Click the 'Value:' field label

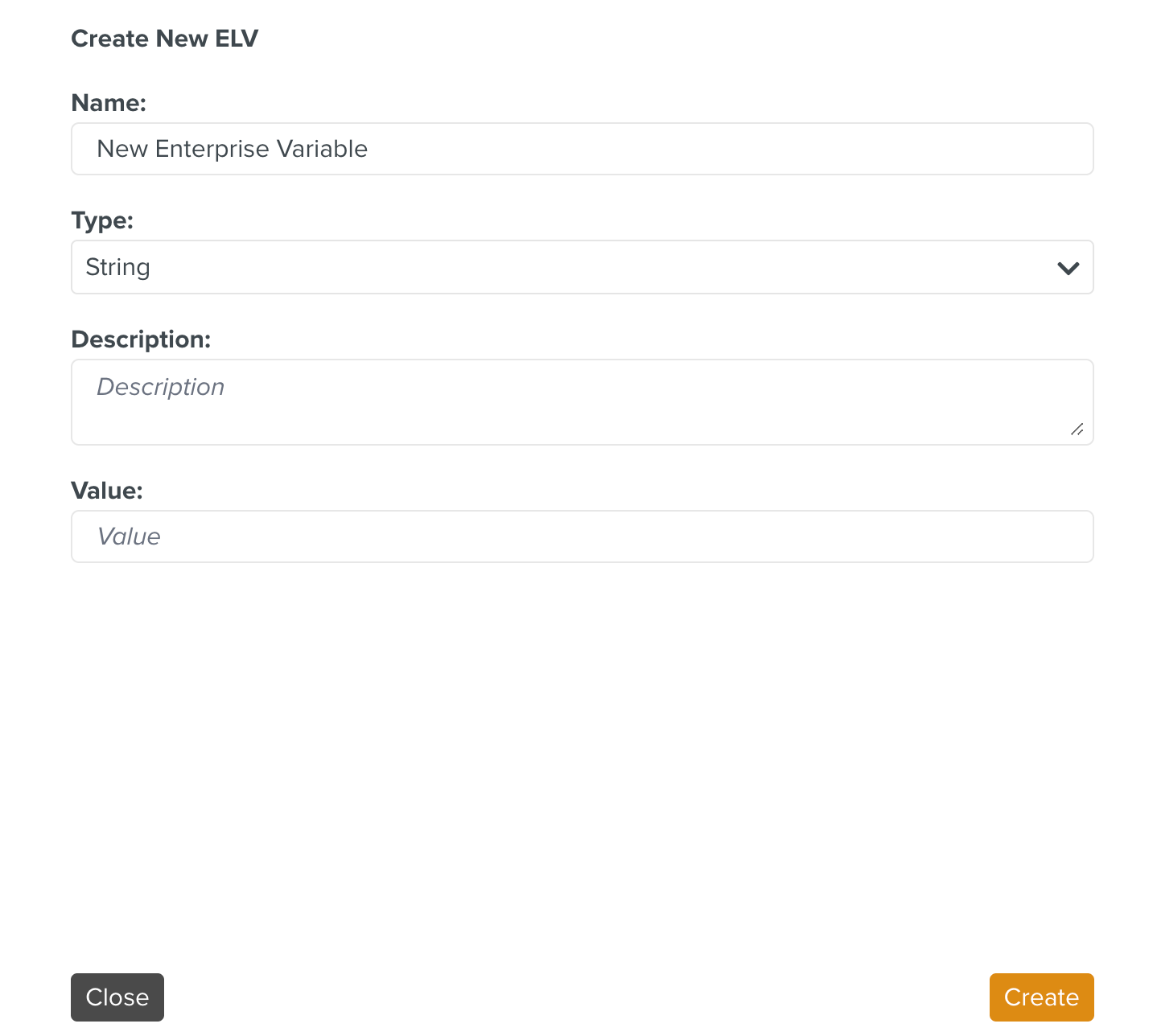107,491
